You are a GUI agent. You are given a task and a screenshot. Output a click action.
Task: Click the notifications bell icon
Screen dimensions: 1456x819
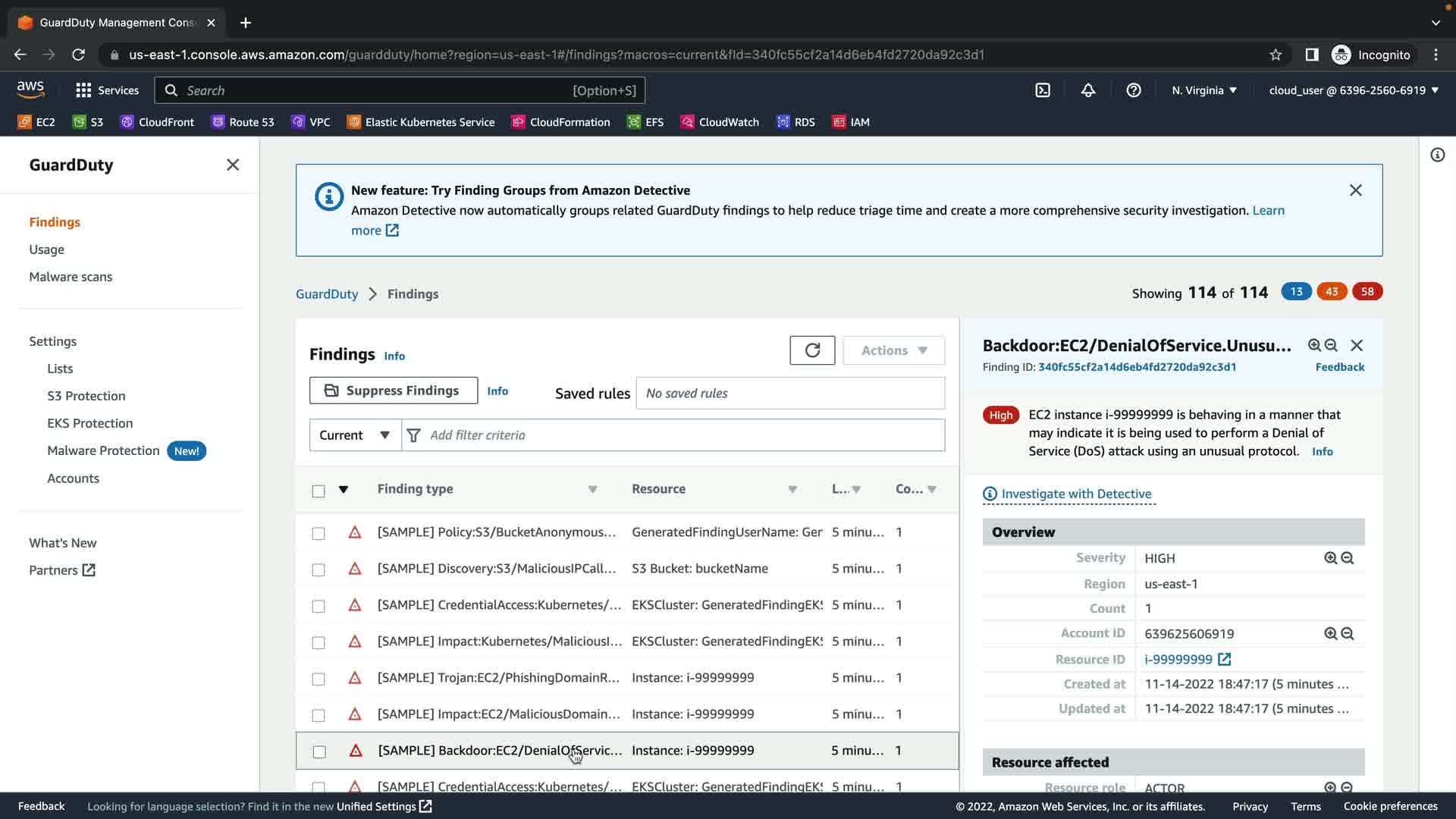1088,90
